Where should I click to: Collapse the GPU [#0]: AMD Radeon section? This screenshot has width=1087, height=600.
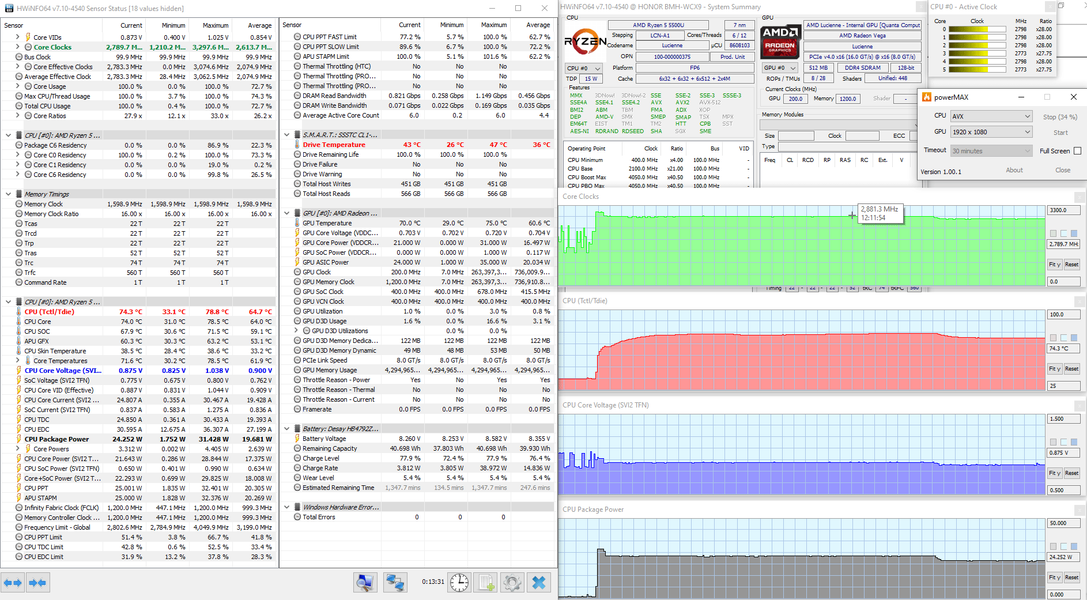click(287, 213)
